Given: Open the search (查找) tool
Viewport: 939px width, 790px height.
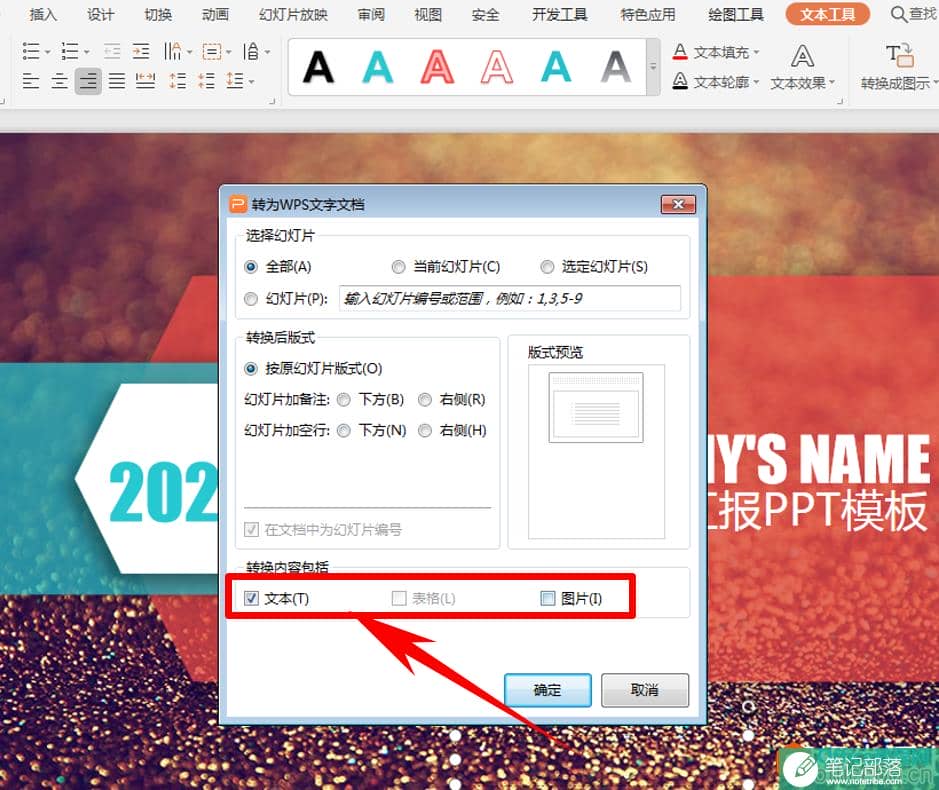Looking at the screenshot, I should click(914, 14).
